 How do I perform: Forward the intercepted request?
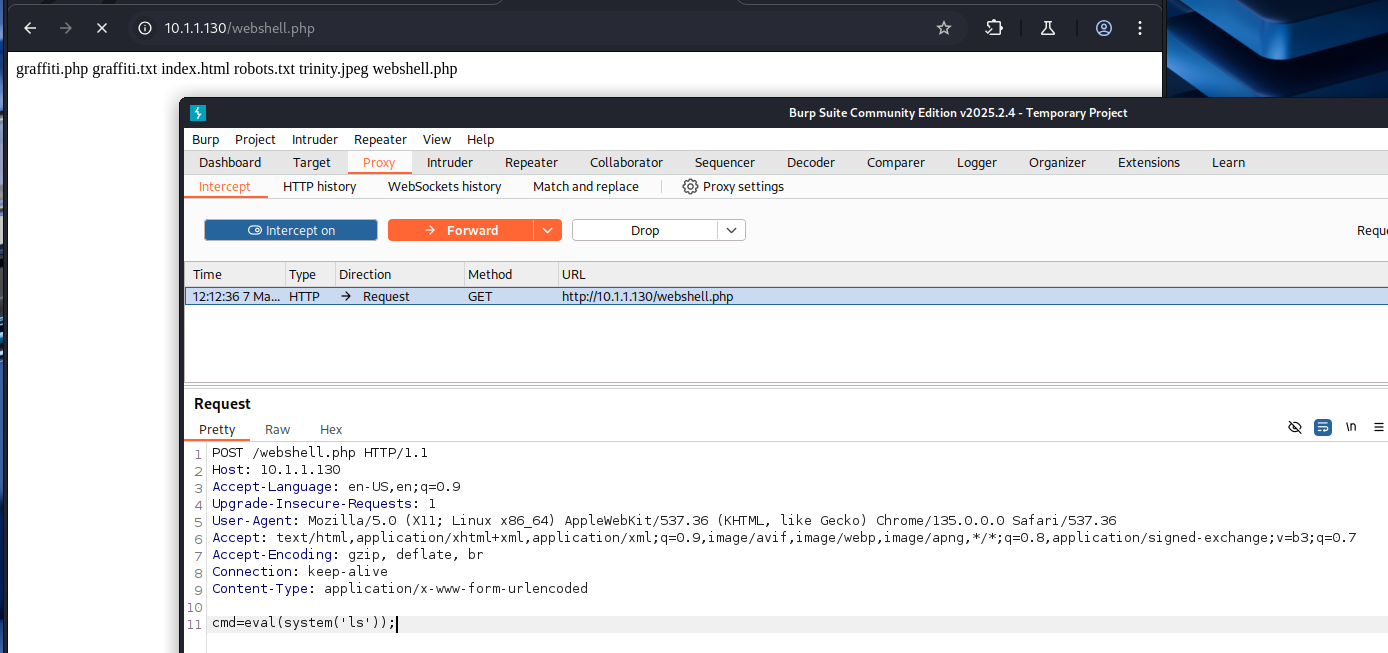click(x=461, y=230)
